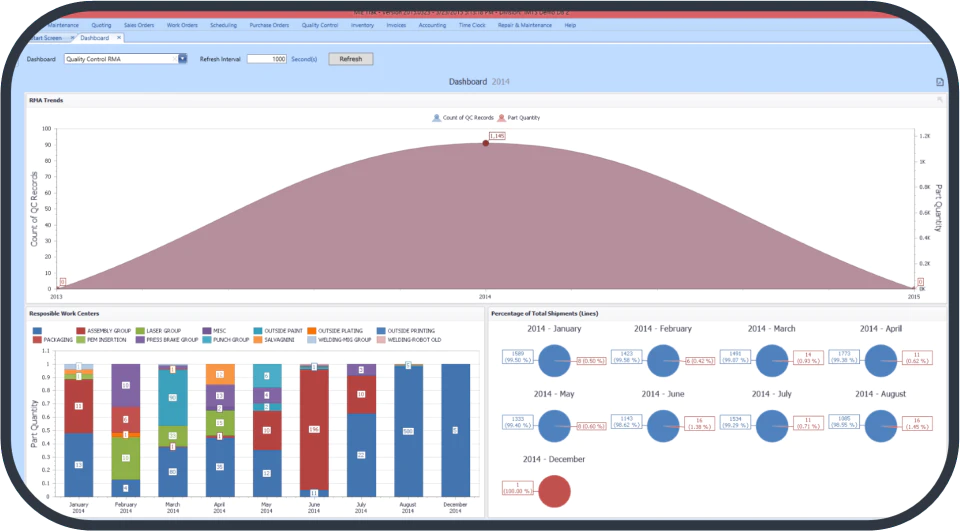Click the pin icon on RMA Trends panel
This screenshot has height=531, width=960.
(940, 100)
